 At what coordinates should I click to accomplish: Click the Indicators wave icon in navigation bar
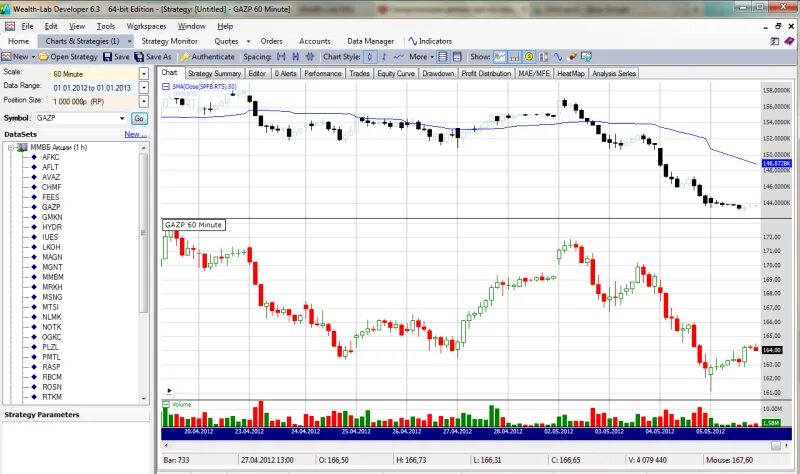(x=412, y=41)
